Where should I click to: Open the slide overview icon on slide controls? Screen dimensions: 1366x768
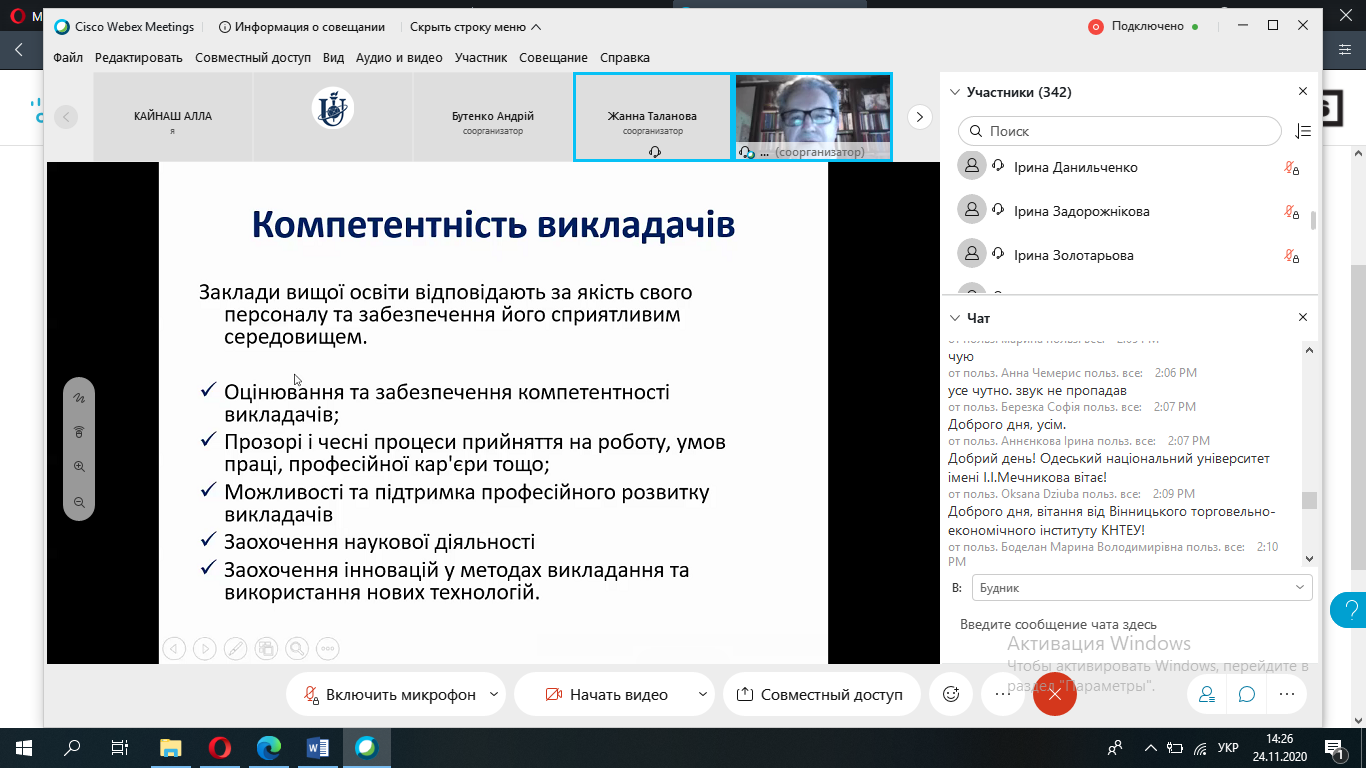point(266,649)
